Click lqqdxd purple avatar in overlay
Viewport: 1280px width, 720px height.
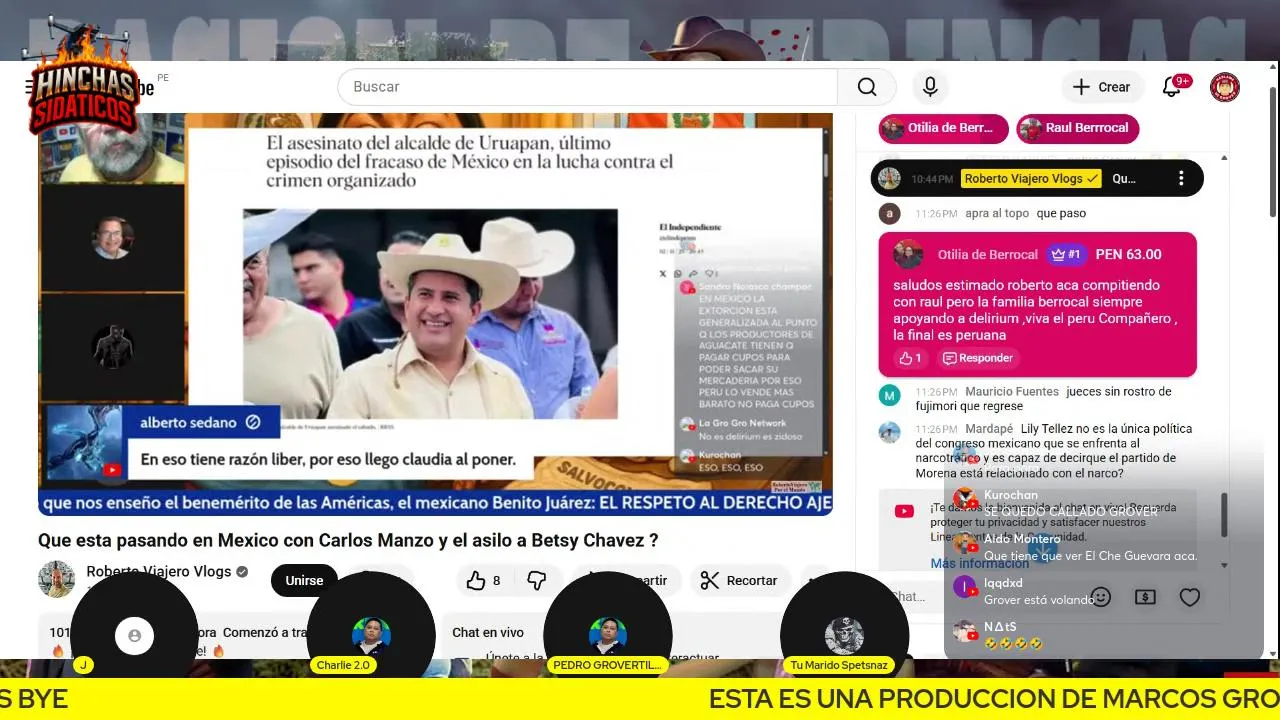[x=965, y=587]
